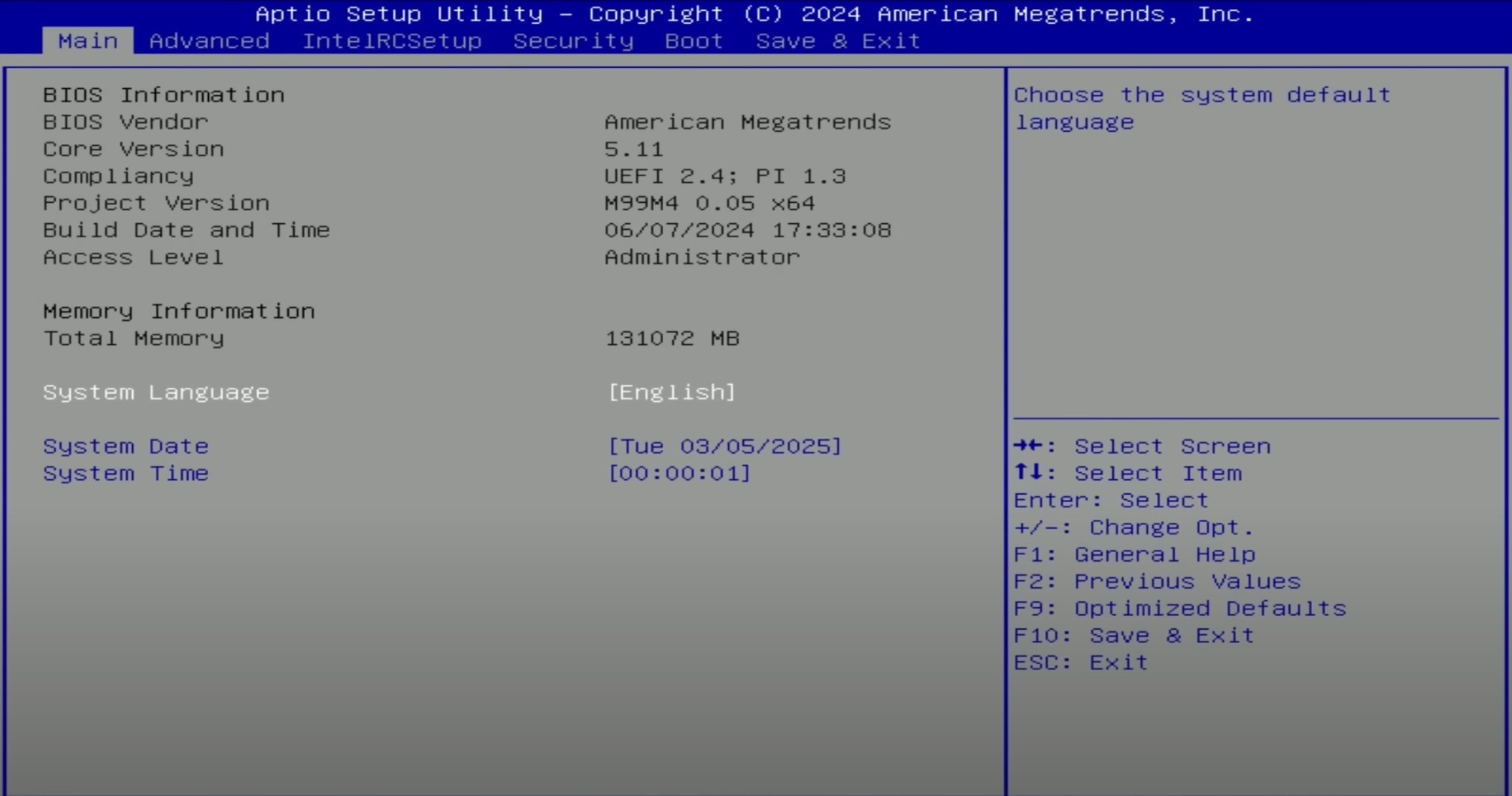Open the IntelRCSetup tab
Screen dimensions: 1512x796
[x=392, y=41]
